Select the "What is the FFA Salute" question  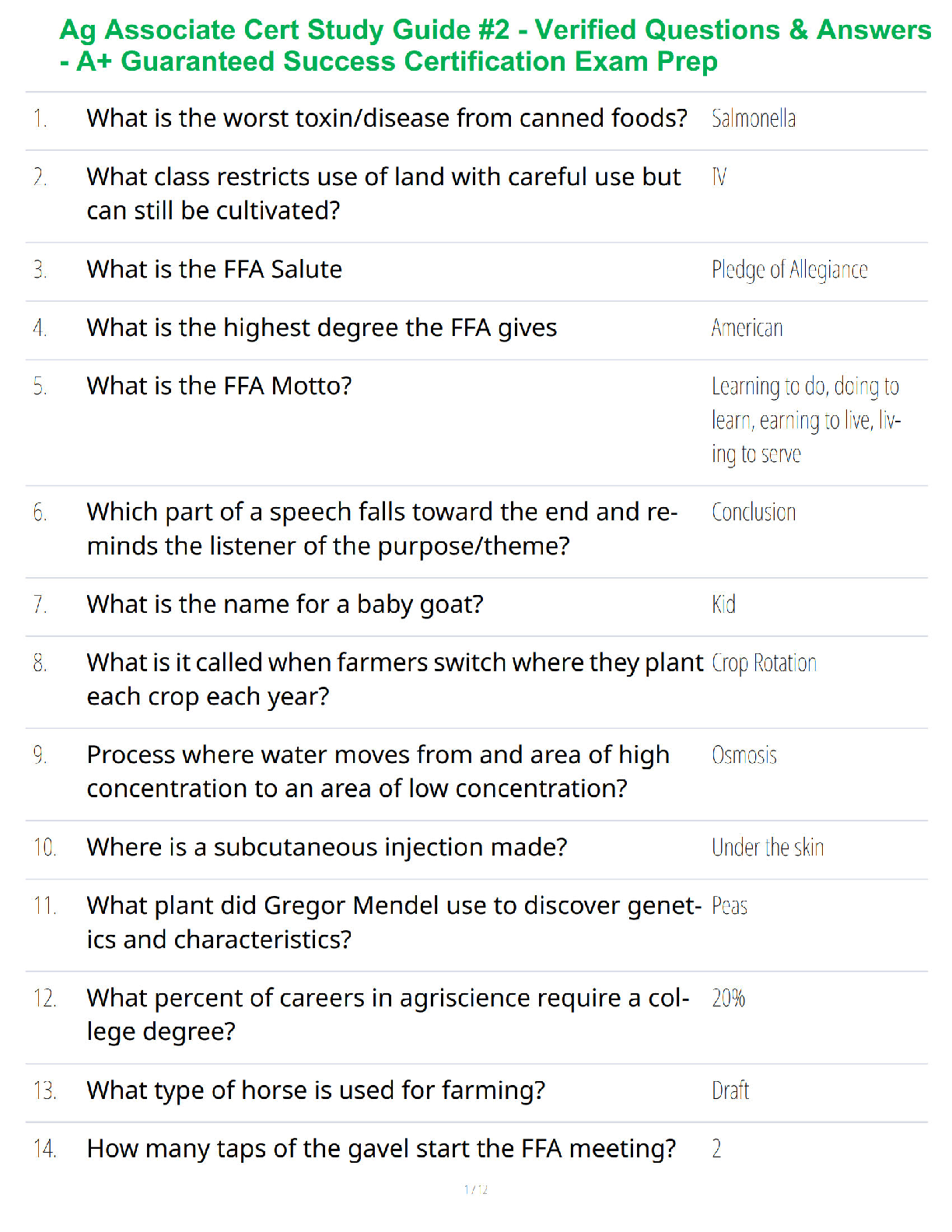(214, 269)
